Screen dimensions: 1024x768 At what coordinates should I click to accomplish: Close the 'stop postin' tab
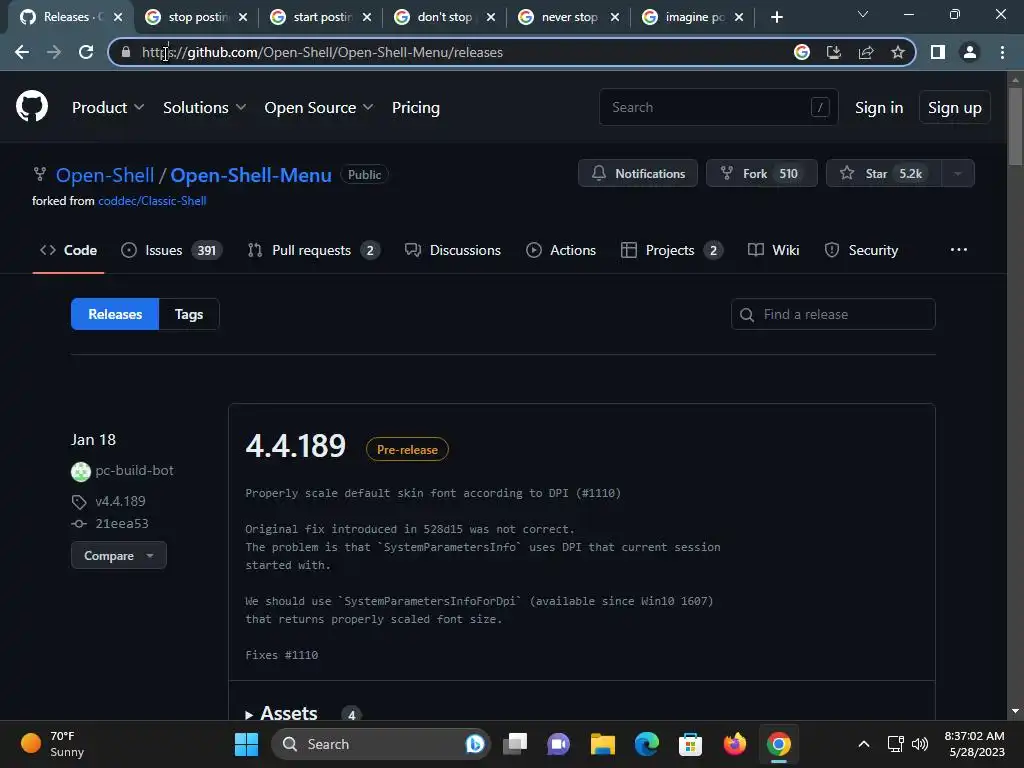(x=243, y=18)
